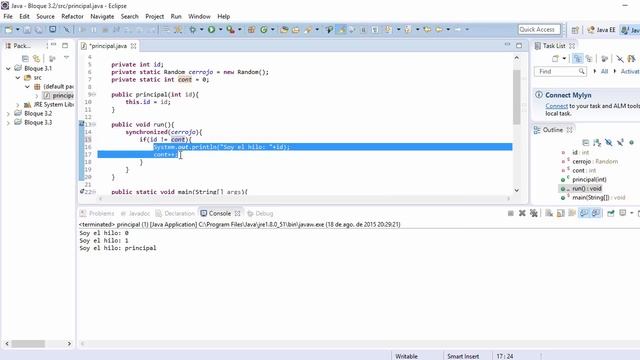Collapse the default package node
The height and width of the screenshot is (360, 640).
pyautogui.click(x=27, y=87)
